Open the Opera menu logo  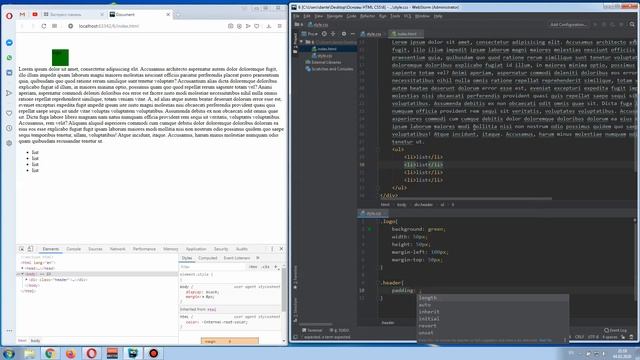pos(9,16)
